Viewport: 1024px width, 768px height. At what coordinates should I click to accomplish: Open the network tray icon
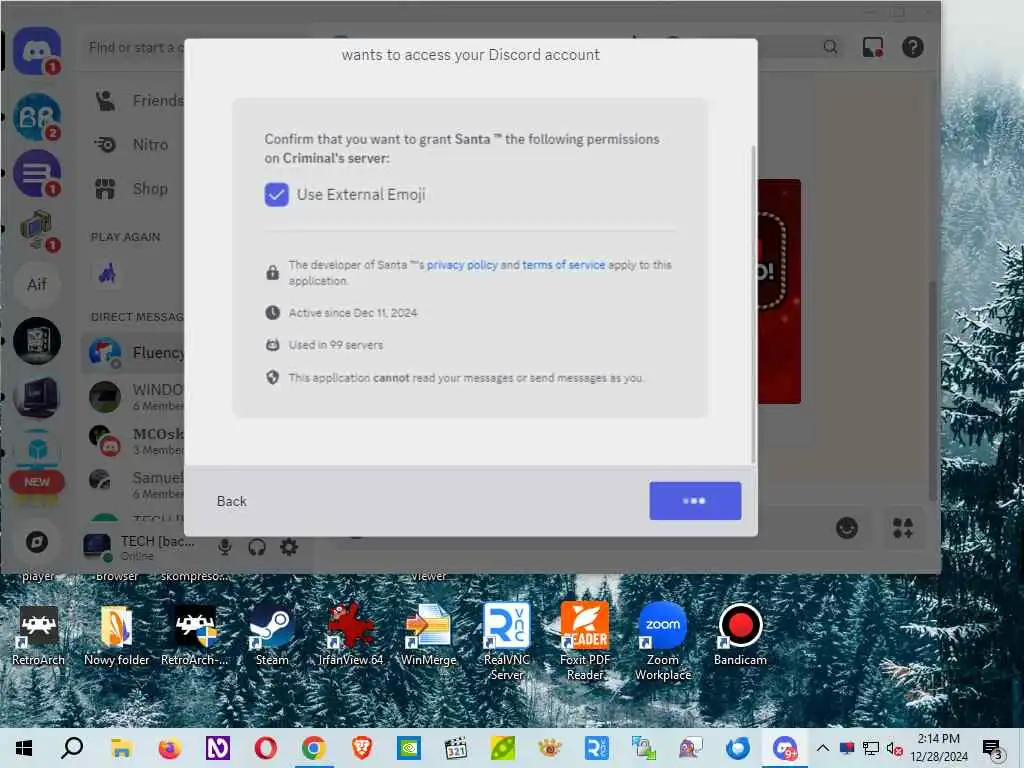point(871,748)
